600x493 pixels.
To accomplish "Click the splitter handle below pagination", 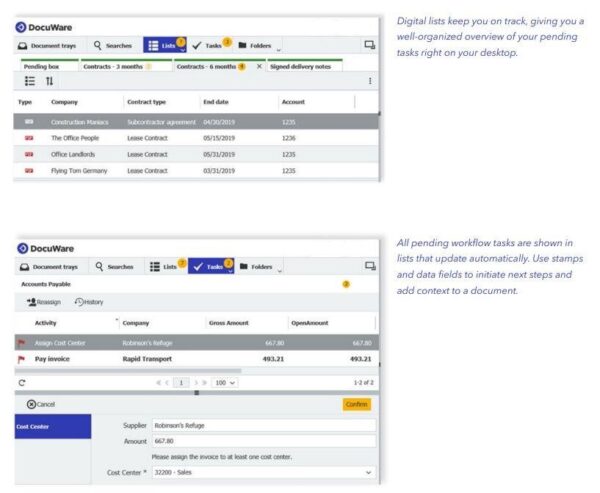I will click(x=197, y=393).
